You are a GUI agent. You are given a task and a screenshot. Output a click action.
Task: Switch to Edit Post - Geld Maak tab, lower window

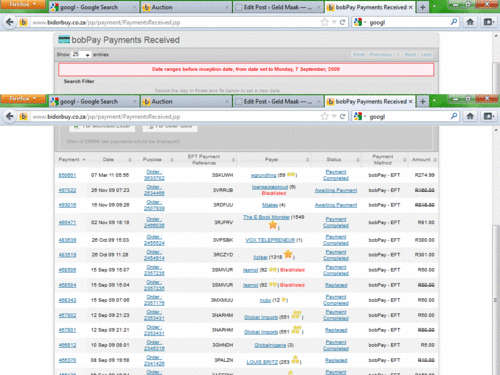278,102
